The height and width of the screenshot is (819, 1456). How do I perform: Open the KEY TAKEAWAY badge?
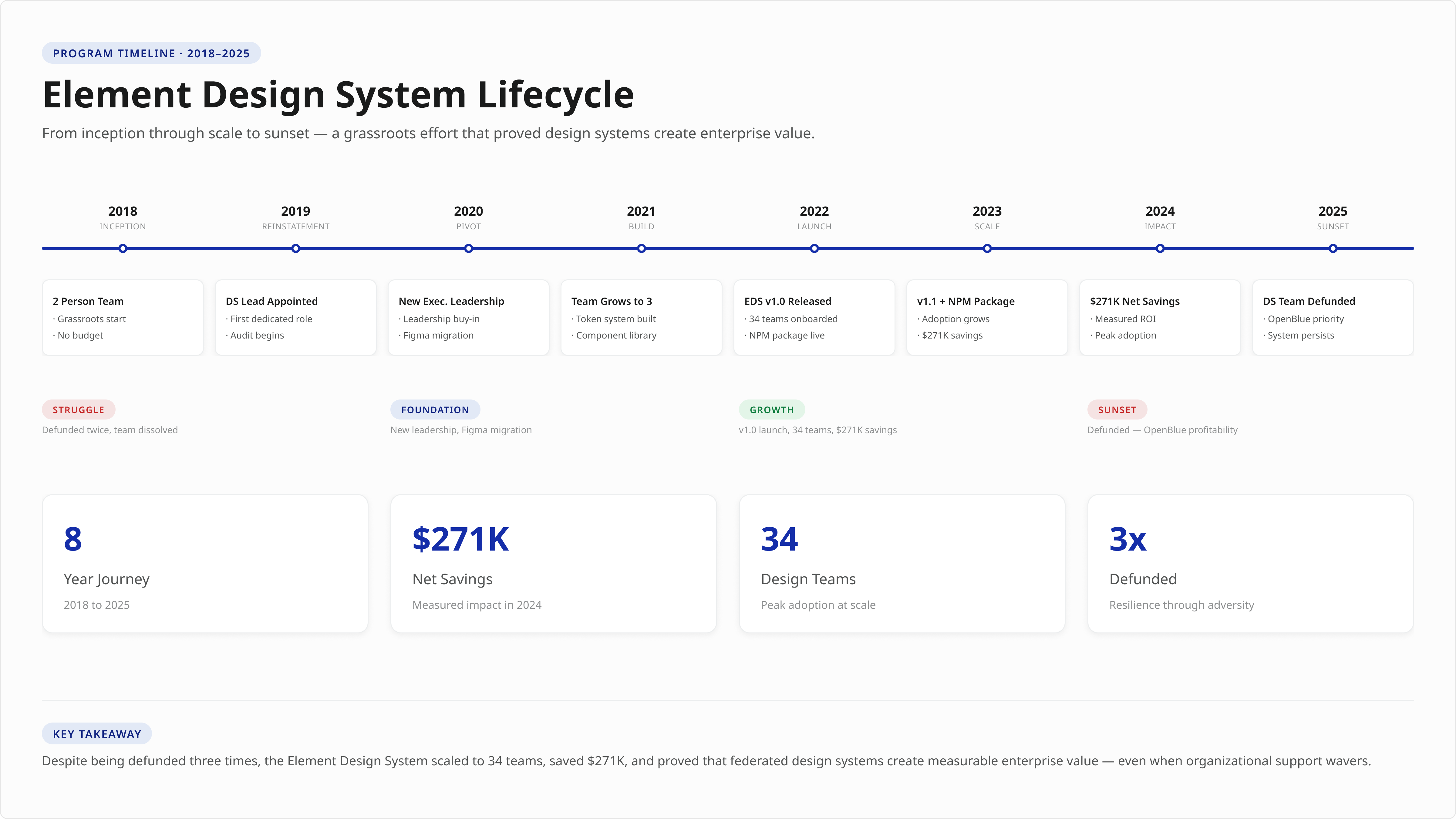(x=97, y=734)
